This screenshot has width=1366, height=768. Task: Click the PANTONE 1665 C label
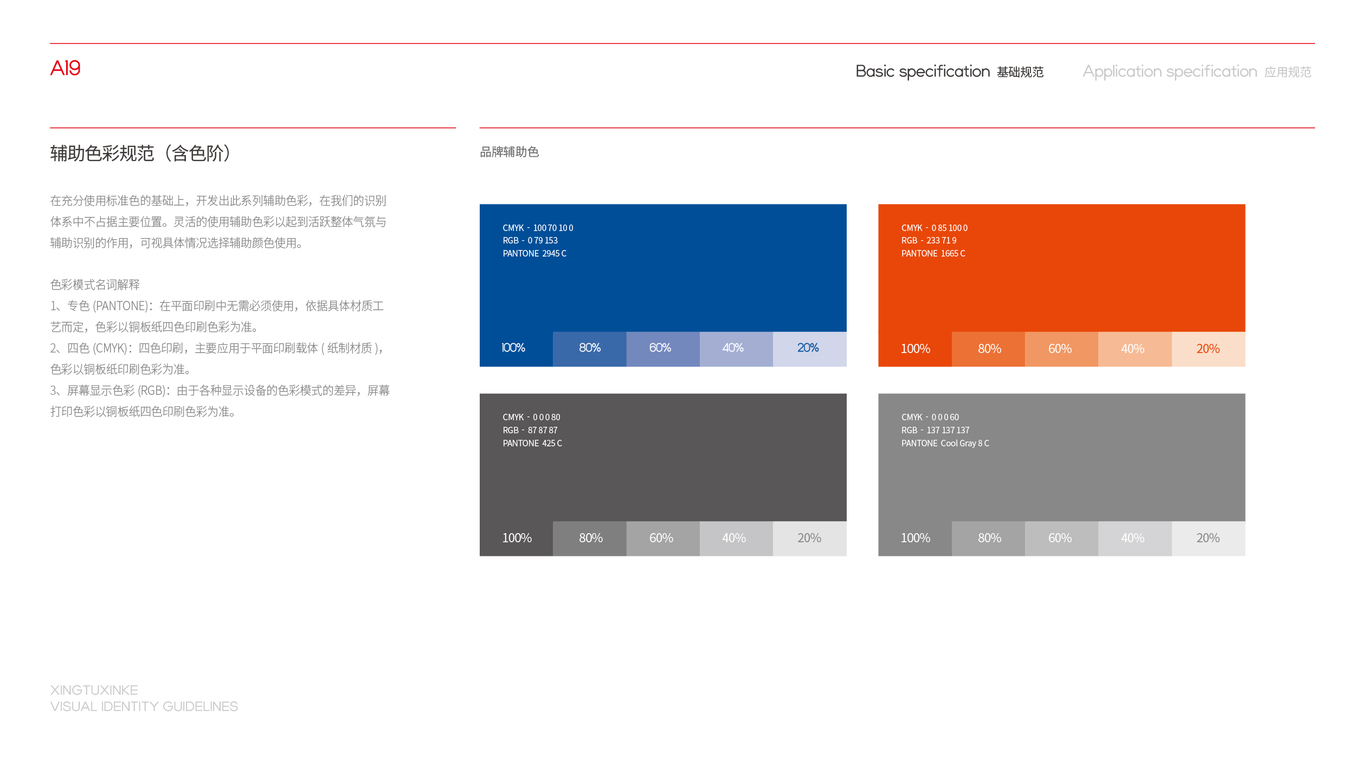pyautogui.click(x=933, y=254)
